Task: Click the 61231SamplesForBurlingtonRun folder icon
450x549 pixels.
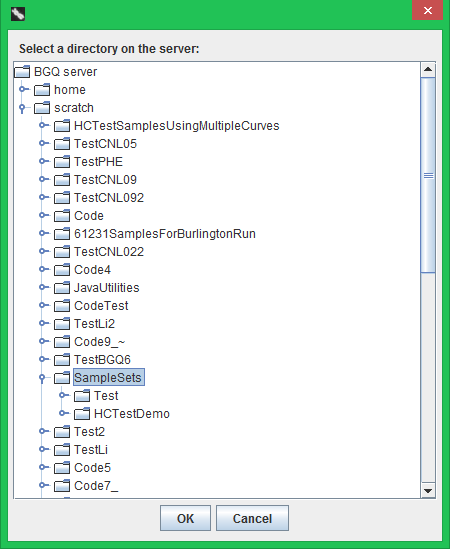Action: (62, 234)
